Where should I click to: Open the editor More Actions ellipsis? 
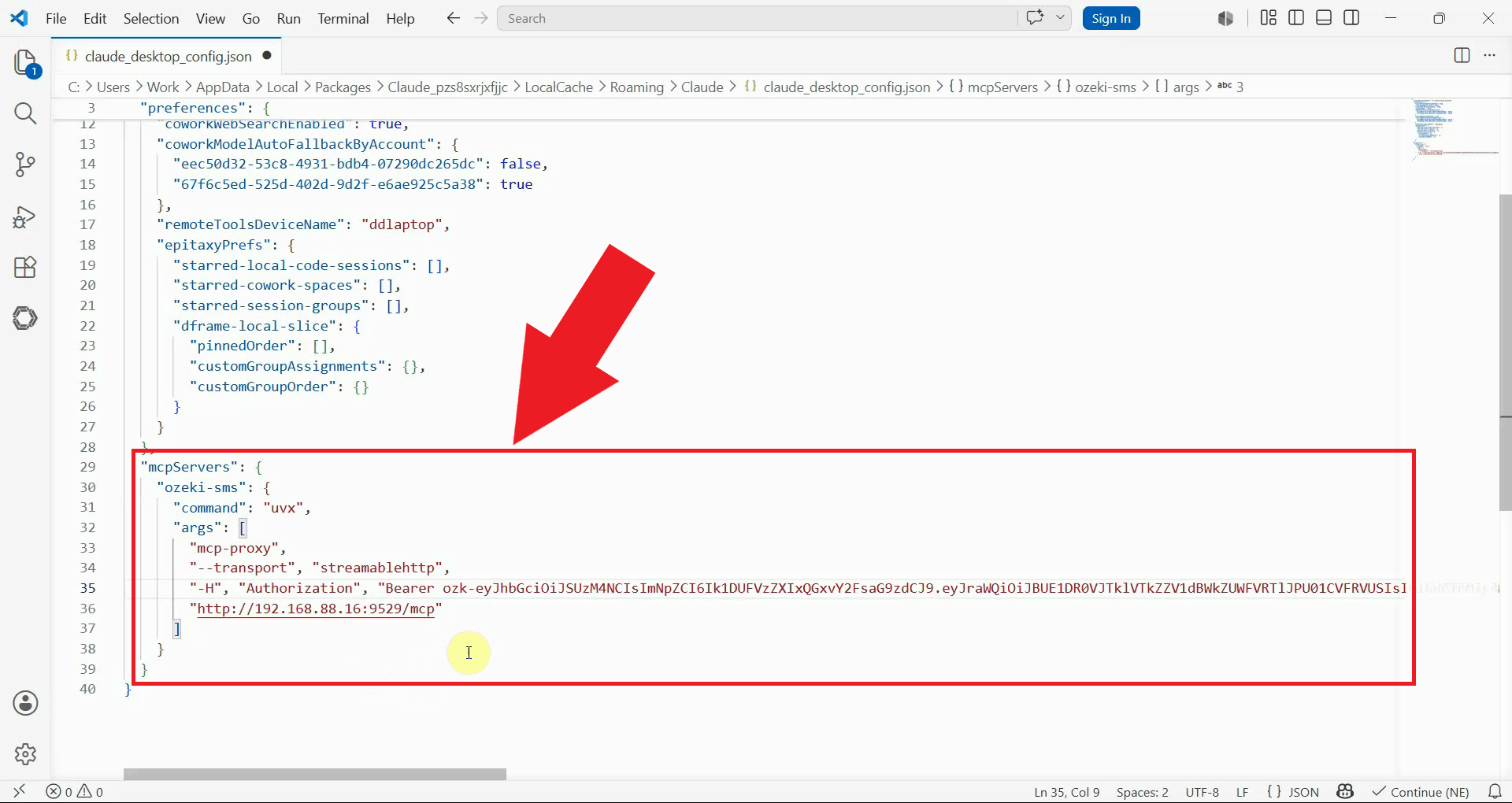[x=1489, y=55]
